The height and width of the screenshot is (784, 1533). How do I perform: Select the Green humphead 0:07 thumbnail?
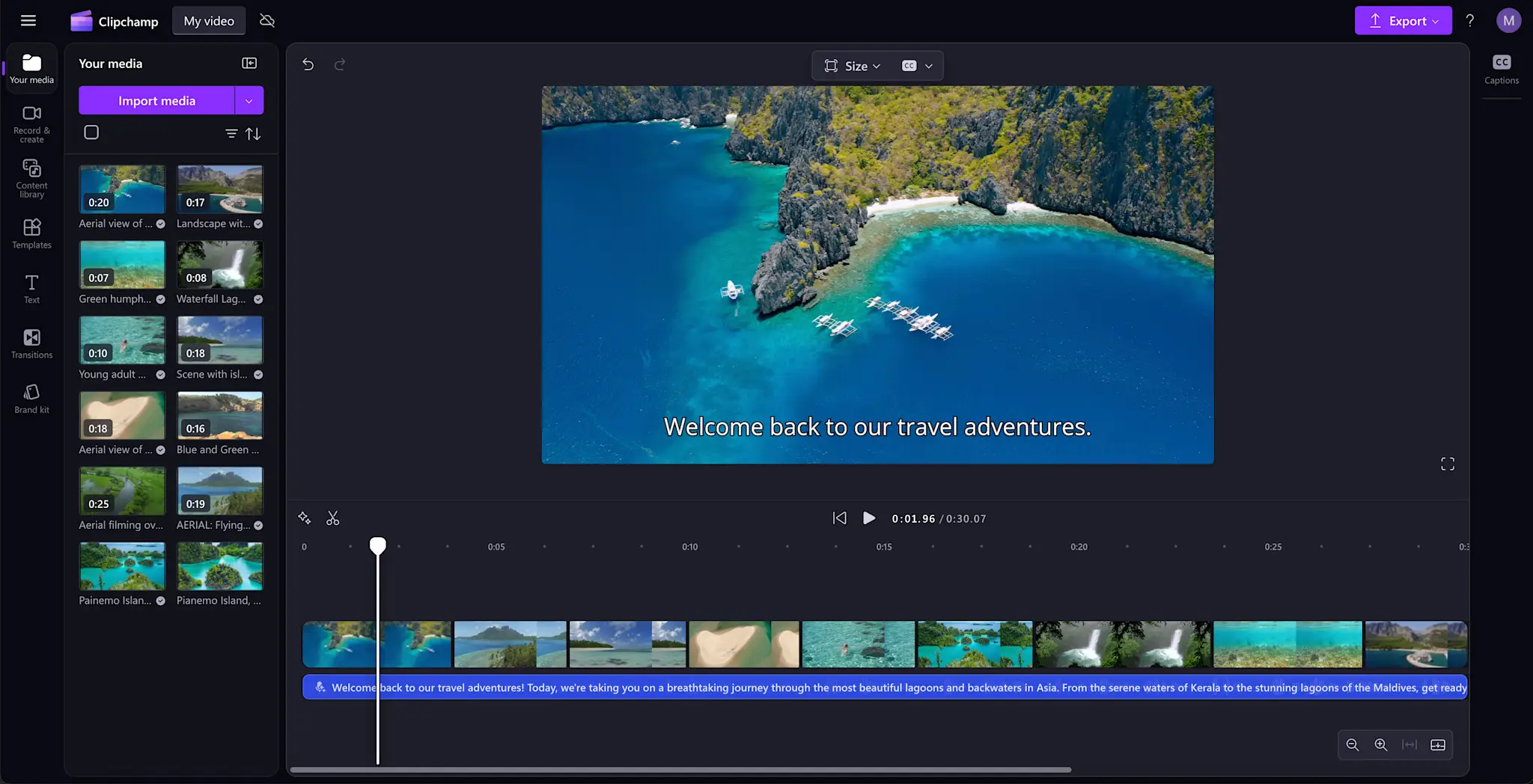tap(122, 265)
